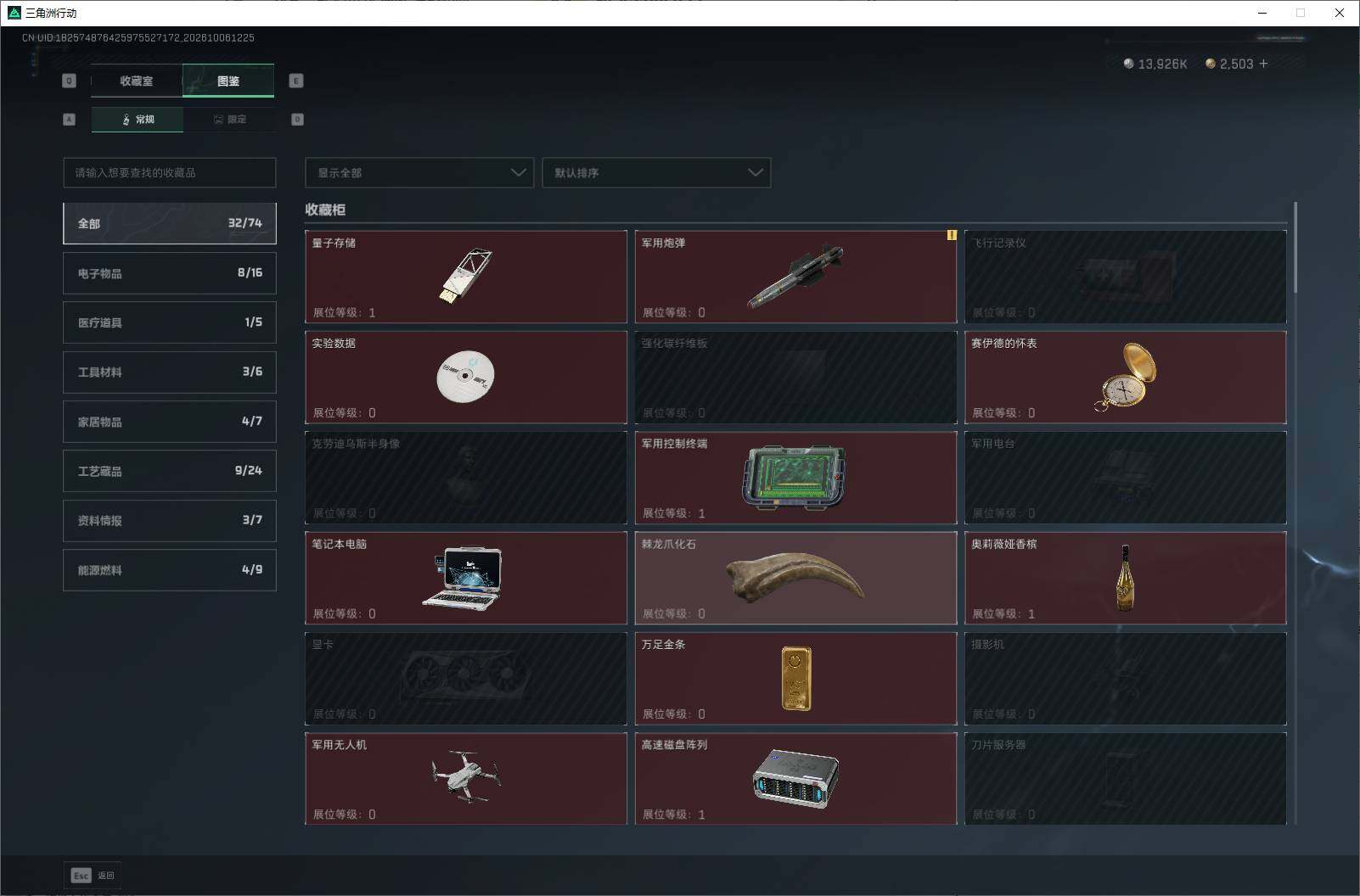The height and width of the screenshot is (896, 1360).
Task: Click the collectible search input field
Action: 170,172
